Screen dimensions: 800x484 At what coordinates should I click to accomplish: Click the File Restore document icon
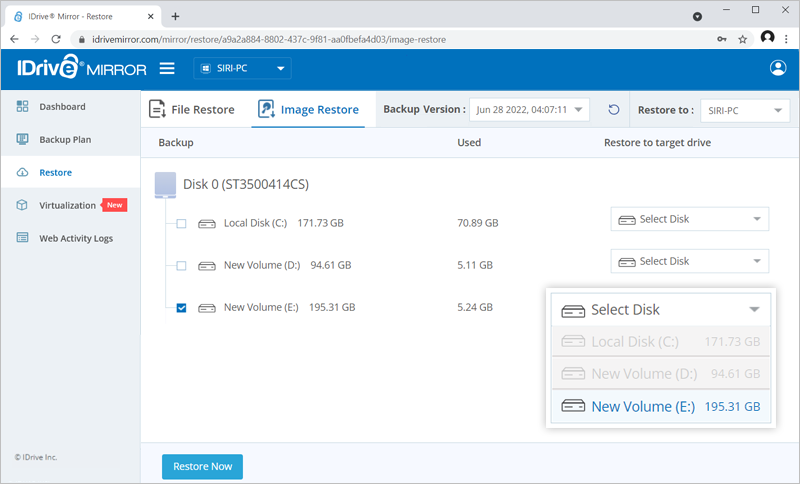click(157, 109)
